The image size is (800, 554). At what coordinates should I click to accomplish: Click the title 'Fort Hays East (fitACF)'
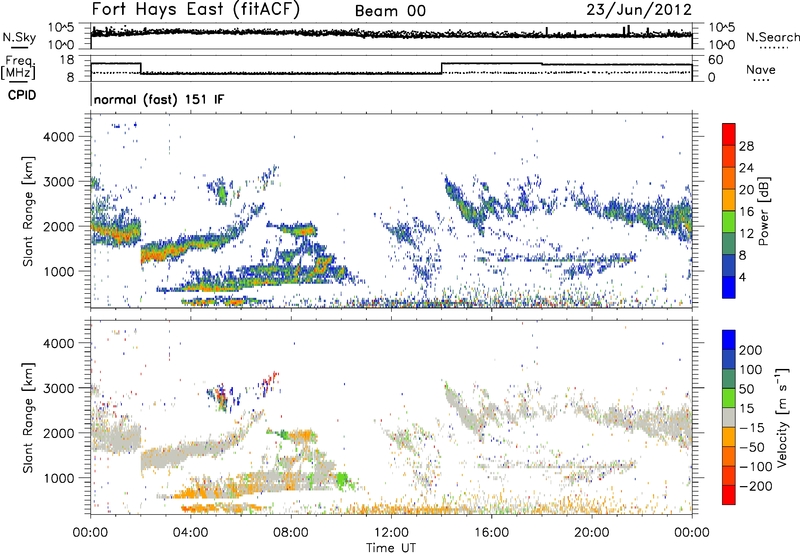[195, 10]
